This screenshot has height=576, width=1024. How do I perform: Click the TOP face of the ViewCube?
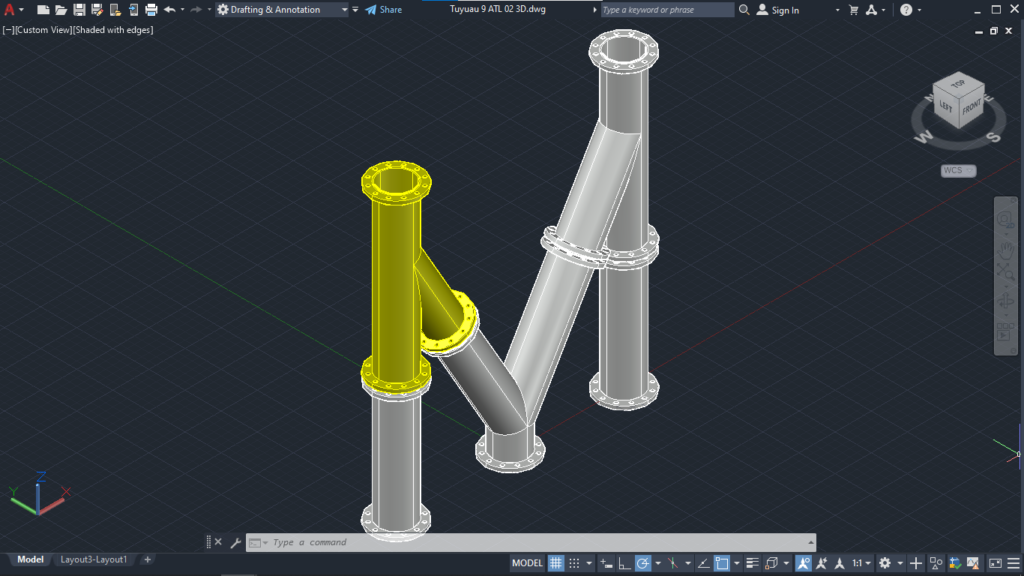pos(958,84)
